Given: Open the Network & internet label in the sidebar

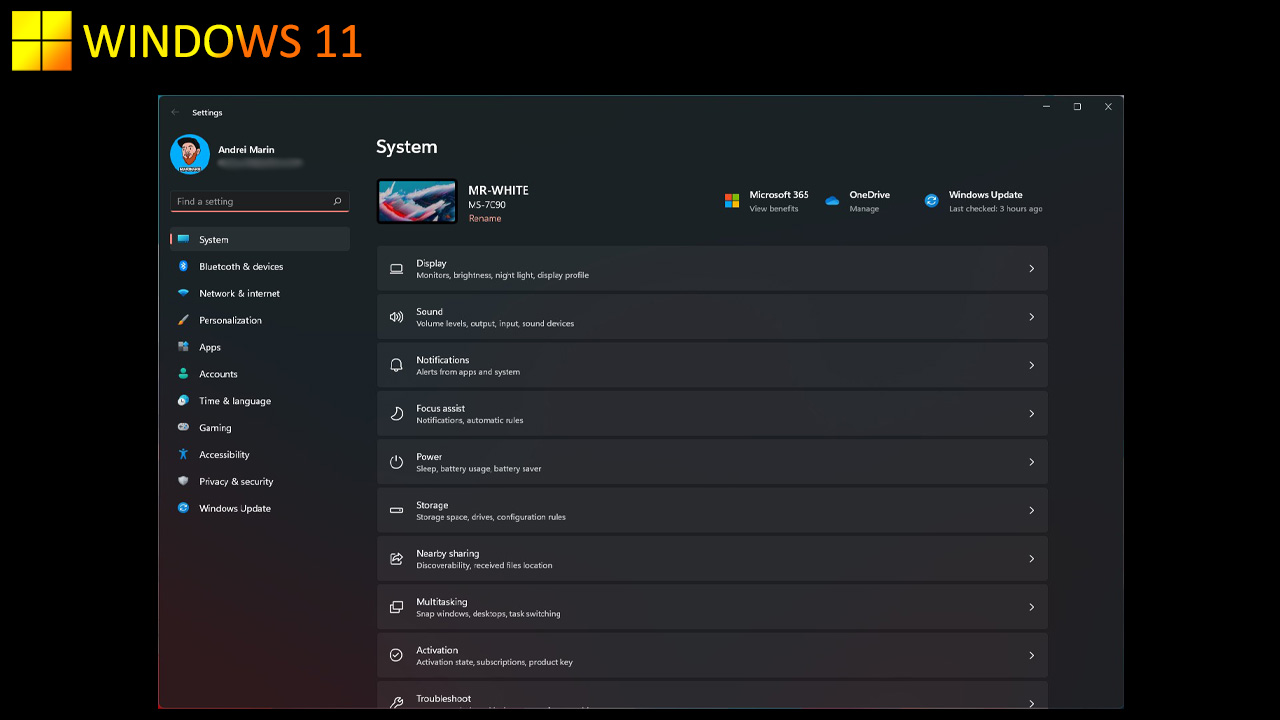Looking at the screenshot, I should pos(240,294).
